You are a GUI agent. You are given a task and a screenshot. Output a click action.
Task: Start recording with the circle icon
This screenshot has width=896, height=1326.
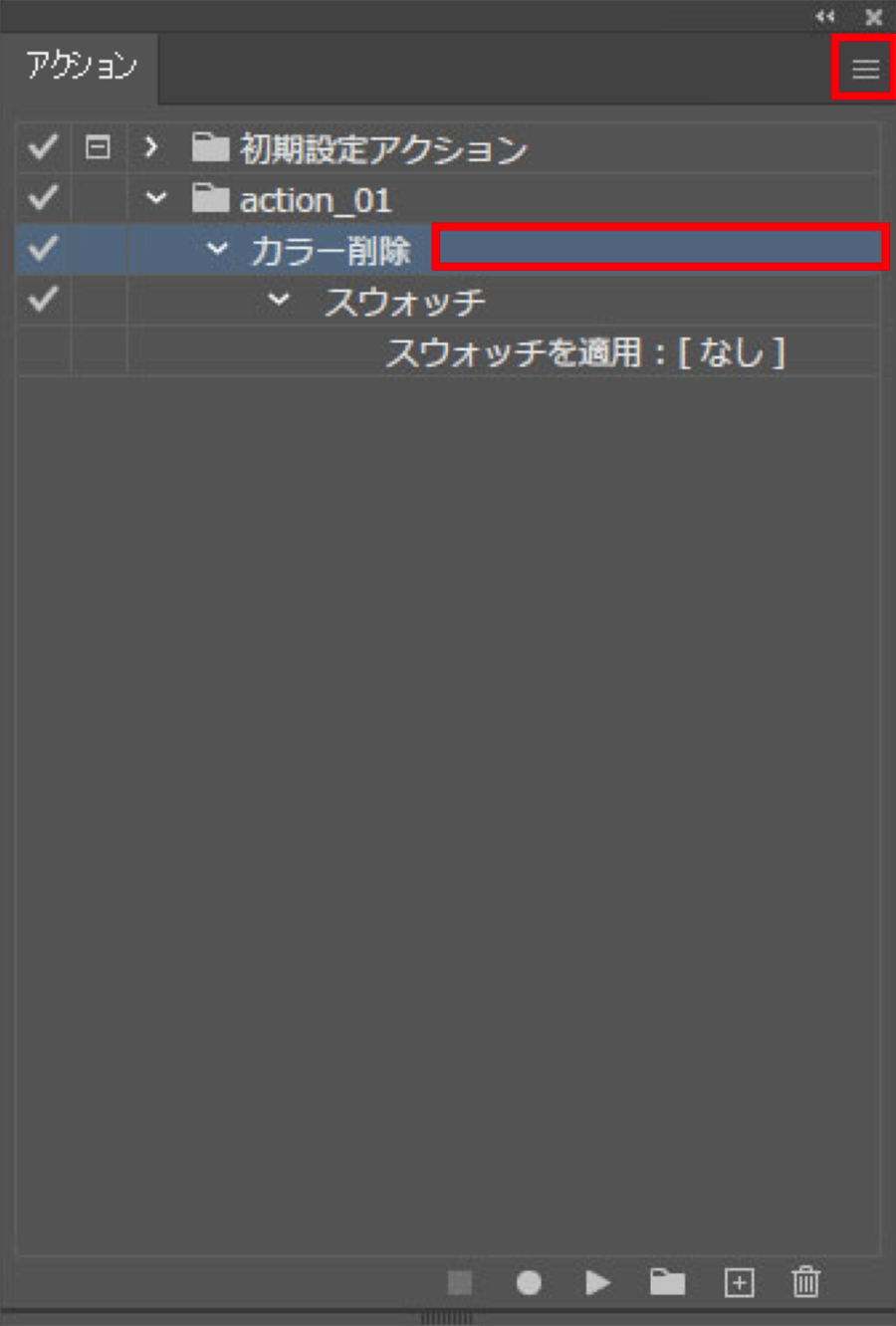pos(529,1282)
